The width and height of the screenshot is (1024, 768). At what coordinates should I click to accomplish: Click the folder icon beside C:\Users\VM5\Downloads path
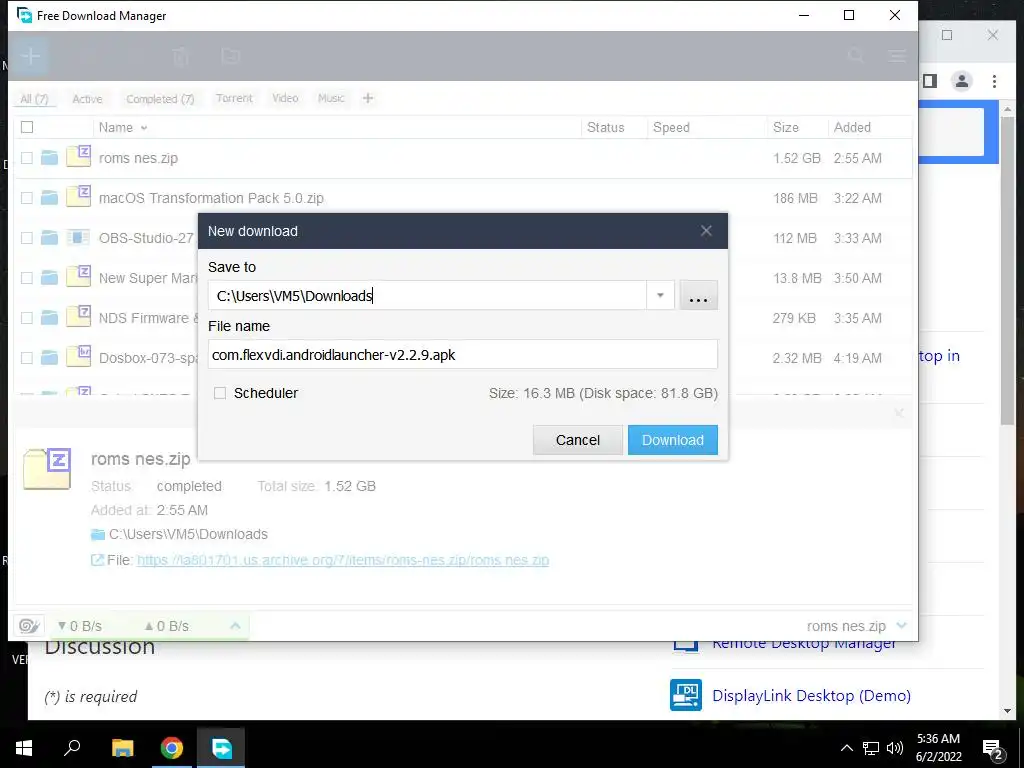[98, 535]
